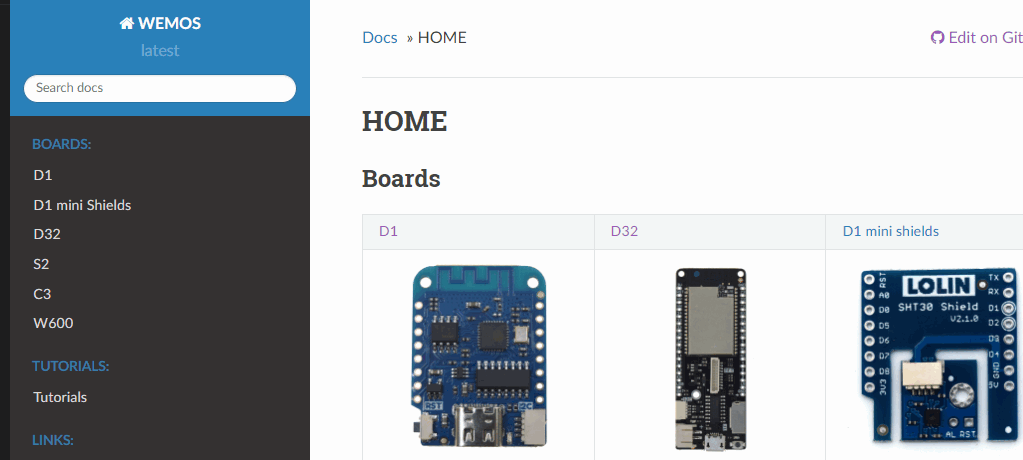
Task: Click the blue D1 mini board image
Action: [478, 355]
